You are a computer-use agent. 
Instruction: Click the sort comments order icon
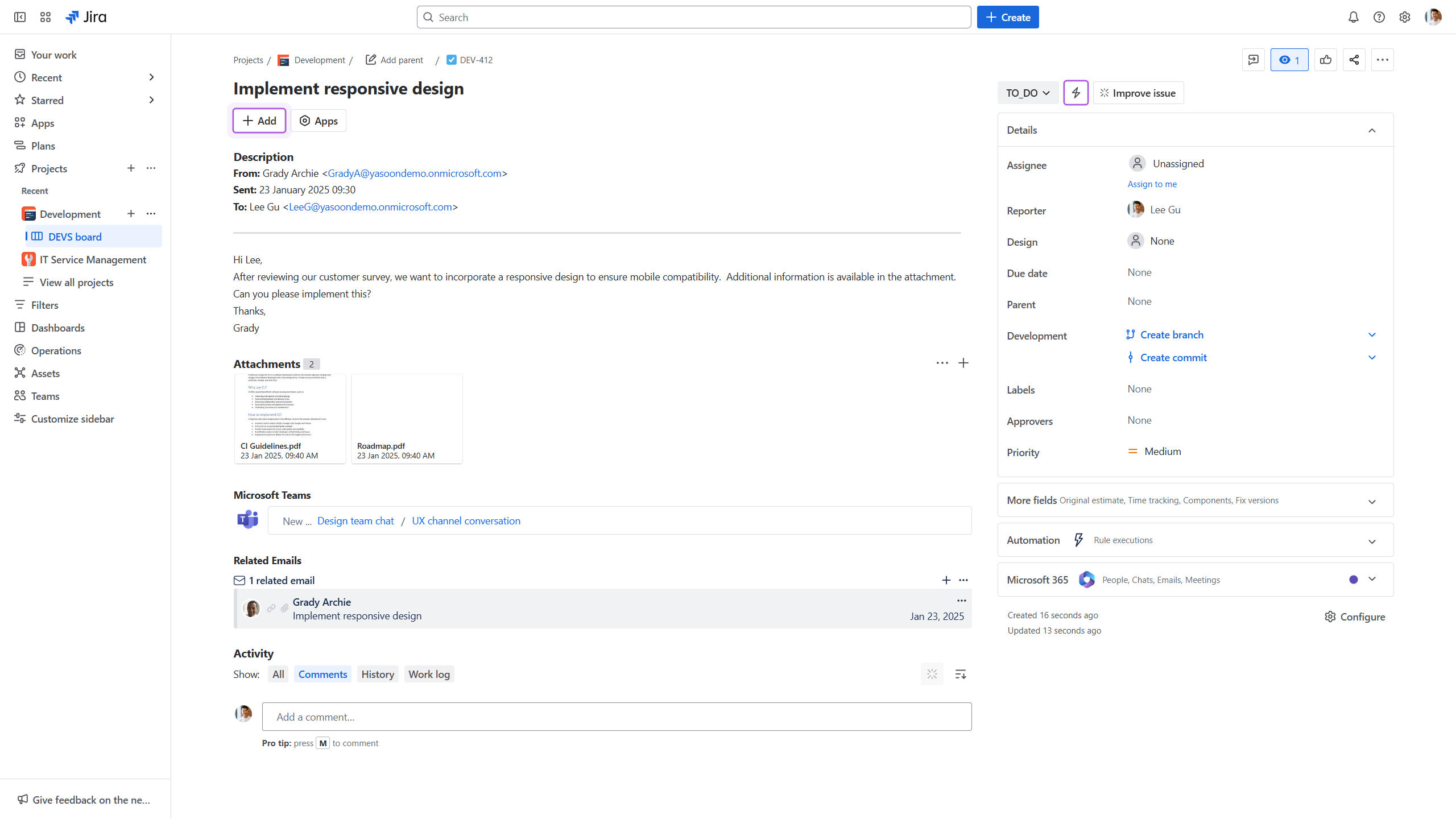point(960,674)
